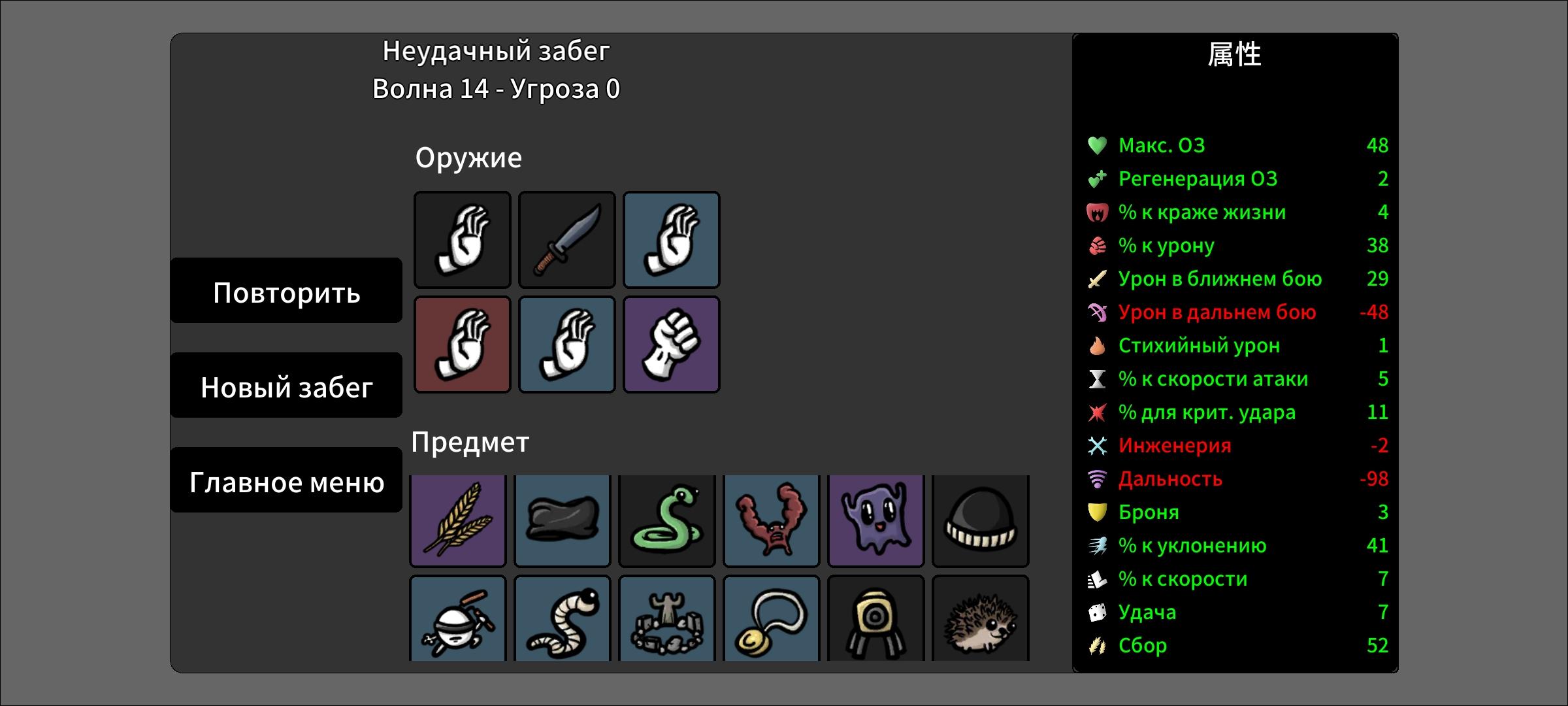The height and width of the screenshot is (706, 1568).
Task: Click the Макс. ОЗ stat row
Action: click(x=1237, y=145)
